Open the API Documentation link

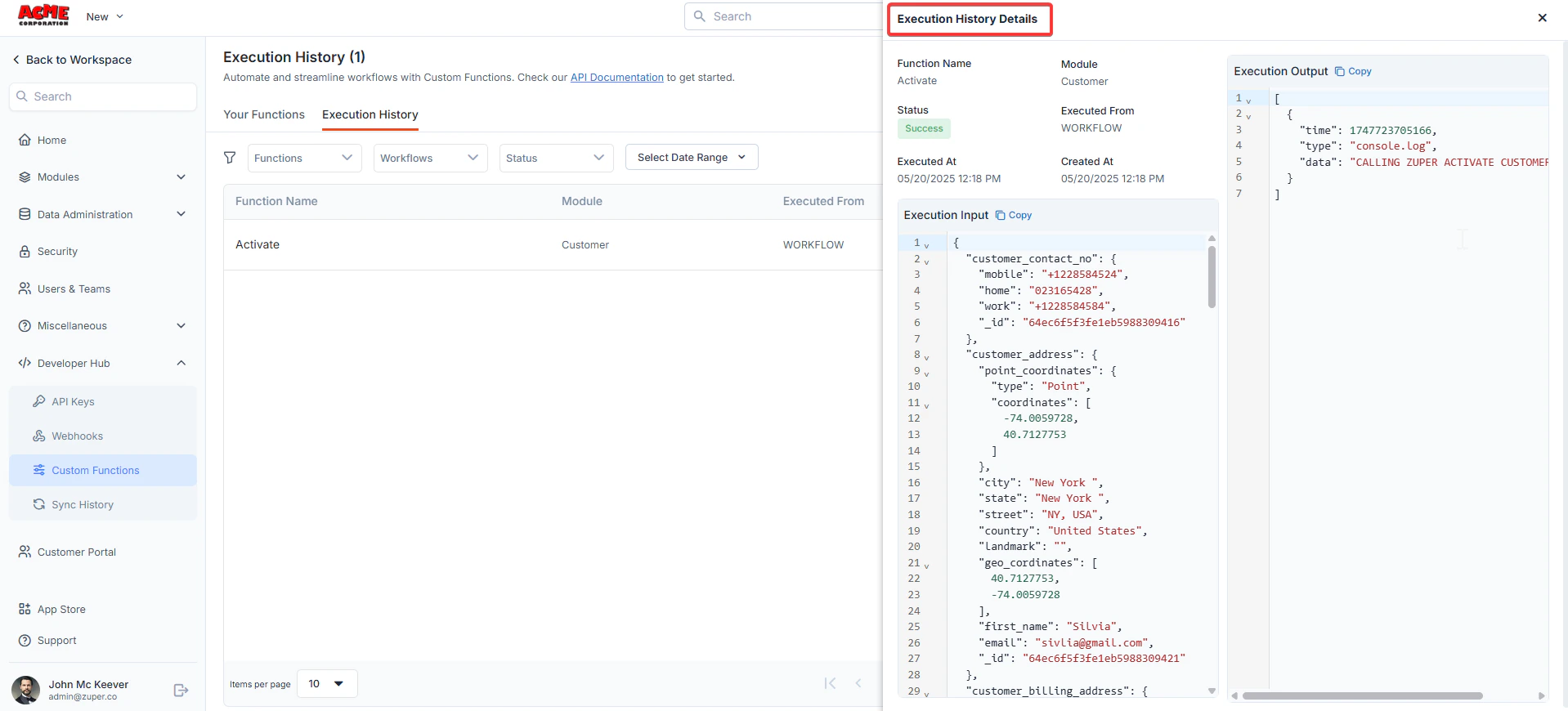[617, 78]
